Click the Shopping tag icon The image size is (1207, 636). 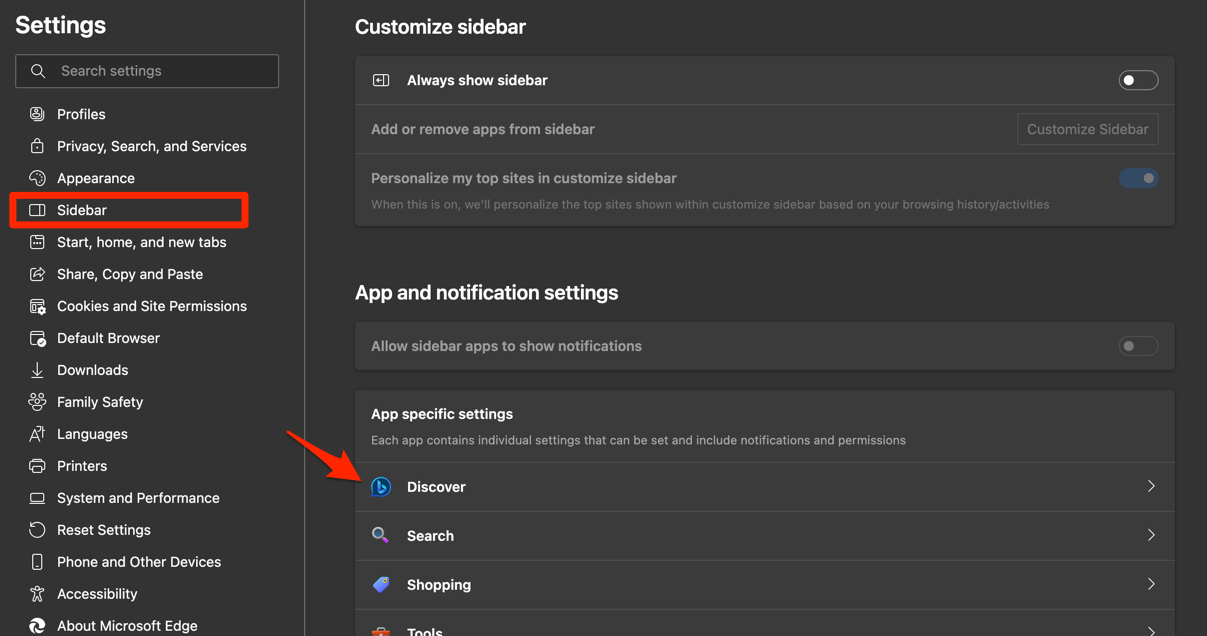pyautogui.click(x=381, y=585)
